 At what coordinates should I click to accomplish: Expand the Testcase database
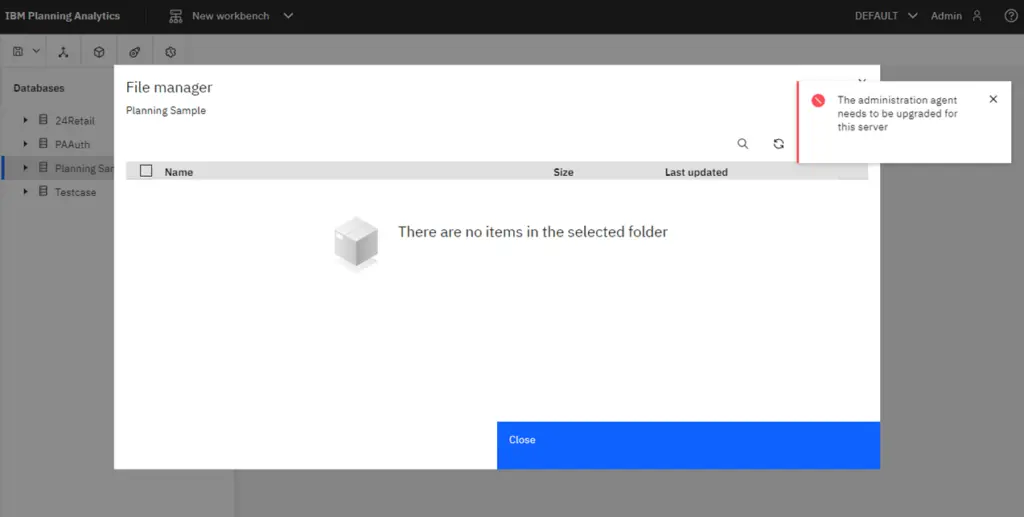[x=25, y=192]
